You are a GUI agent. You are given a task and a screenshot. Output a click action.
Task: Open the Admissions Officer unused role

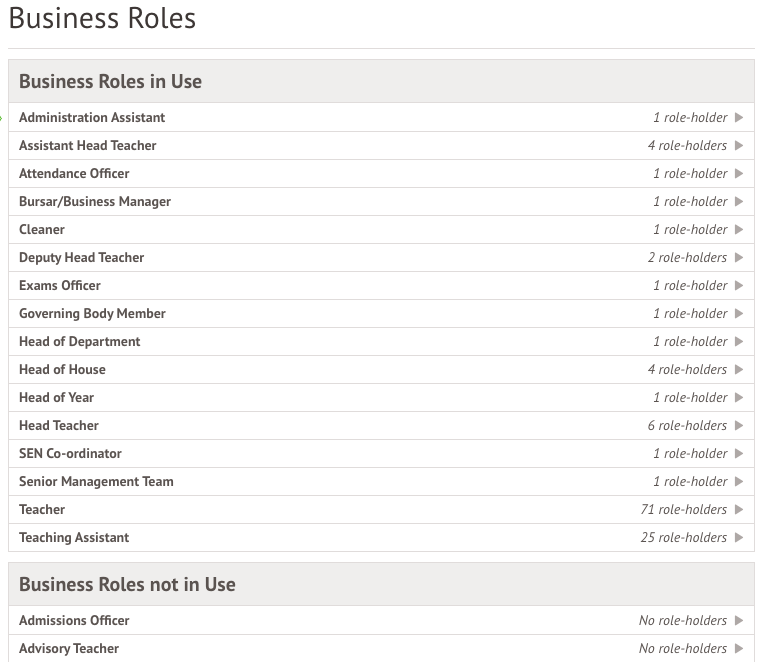74,620
